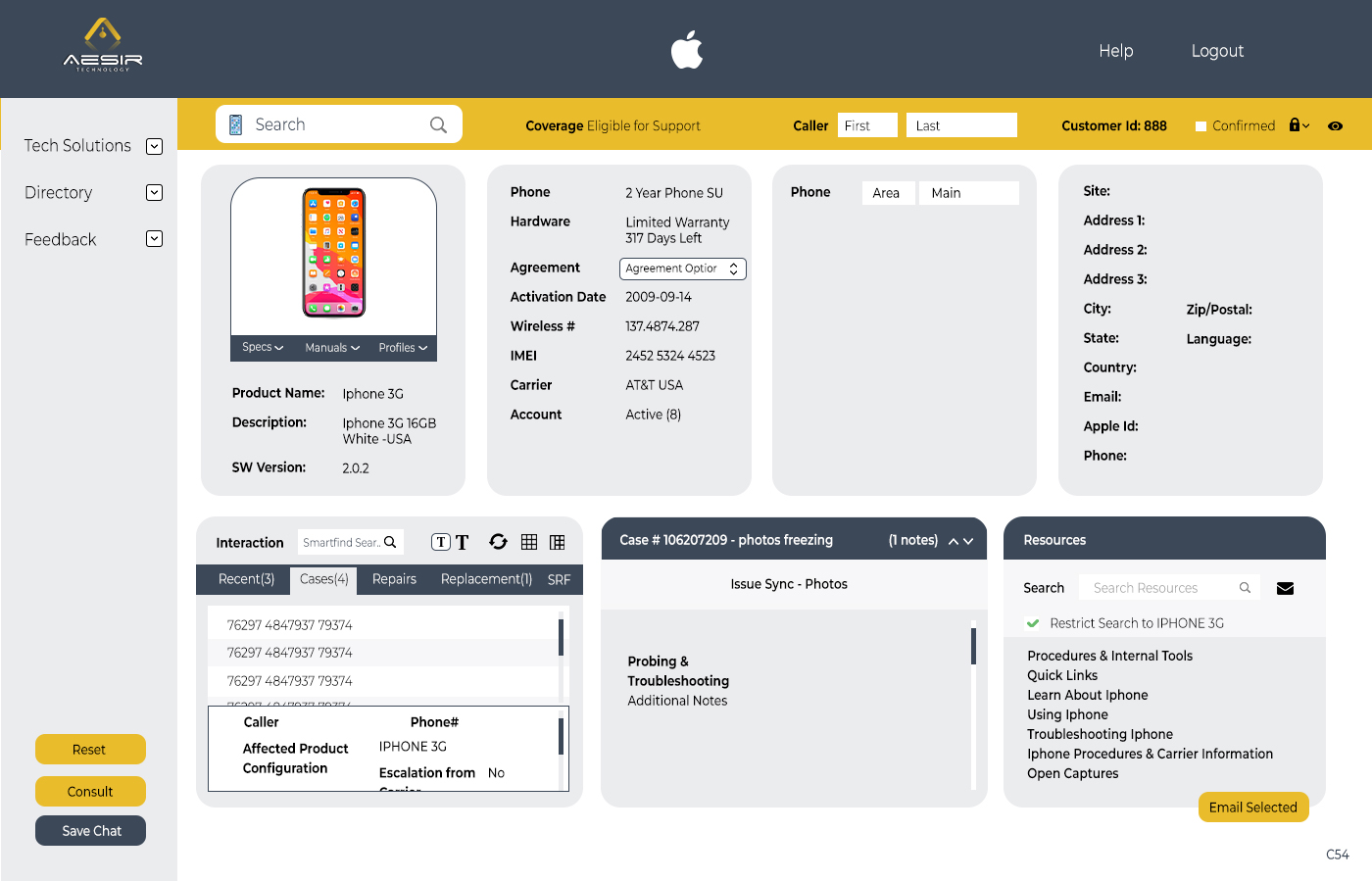Switch to the SRF tab
The height and width of the screenshot is (881, 1372).
pyautogui.click(x=559, y=580)
